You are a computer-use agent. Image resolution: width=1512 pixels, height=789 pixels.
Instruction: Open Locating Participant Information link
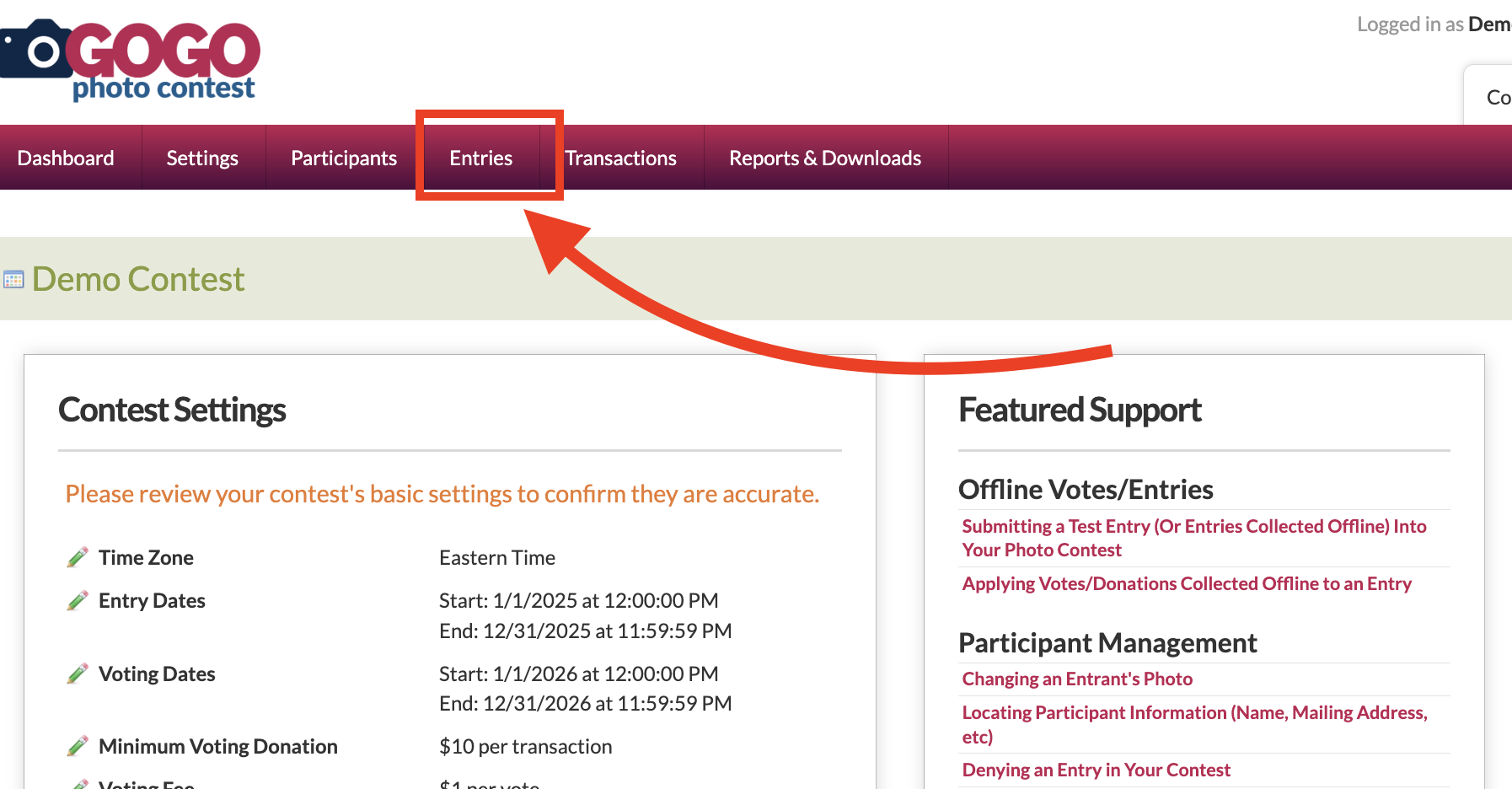[x=1195, y=724]
